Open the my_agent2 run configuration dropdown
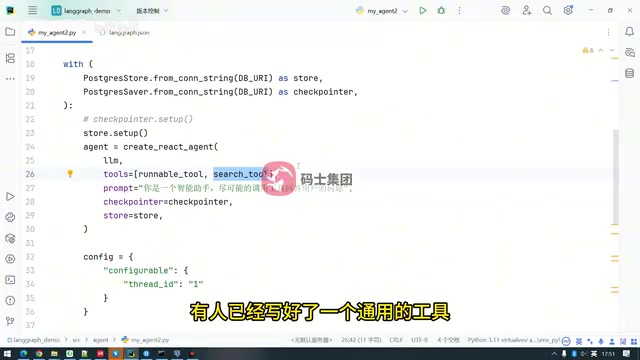640x360 pixels. coord(382,11)
